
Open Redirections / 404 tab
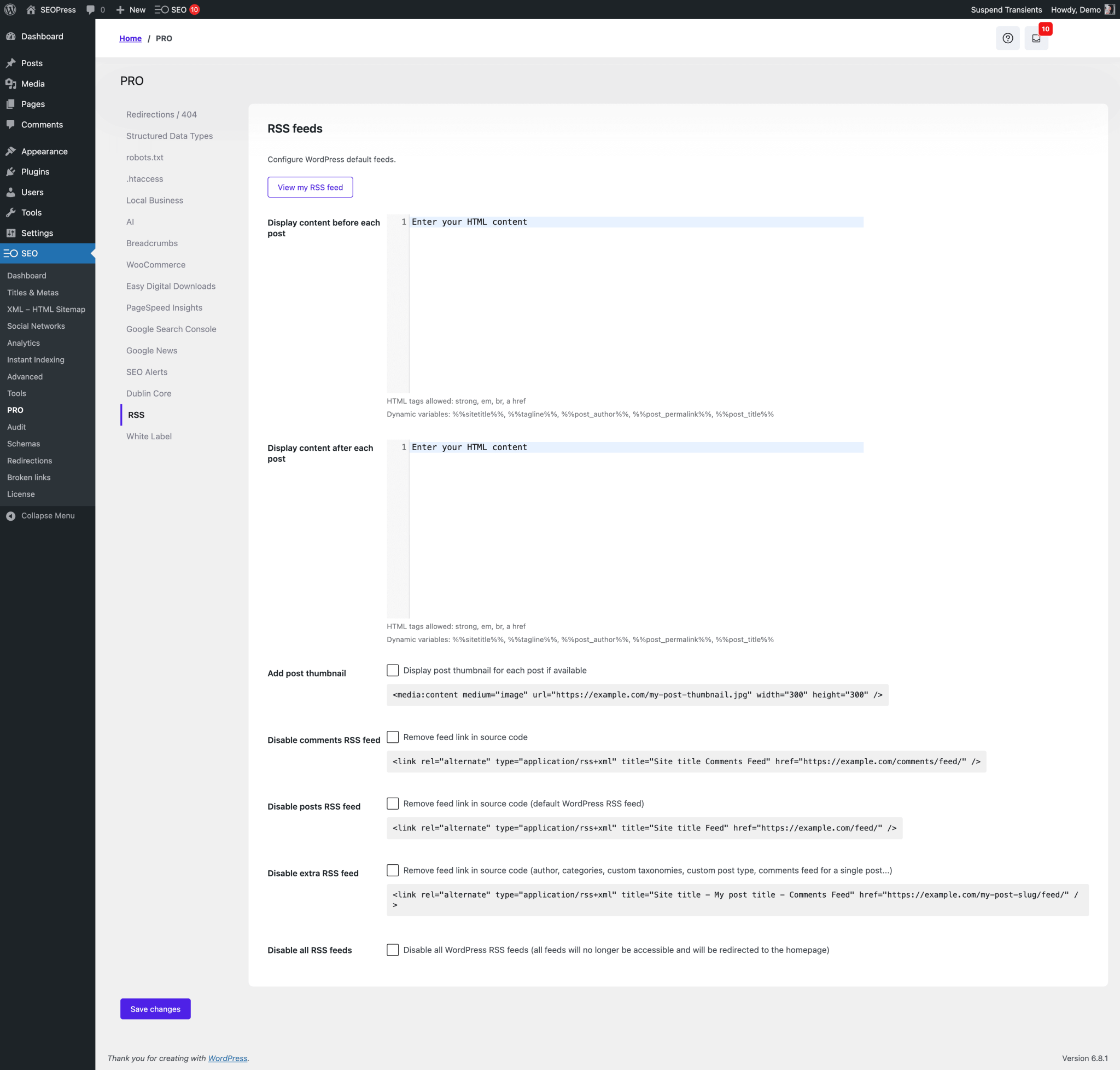(x=161, y=115)
